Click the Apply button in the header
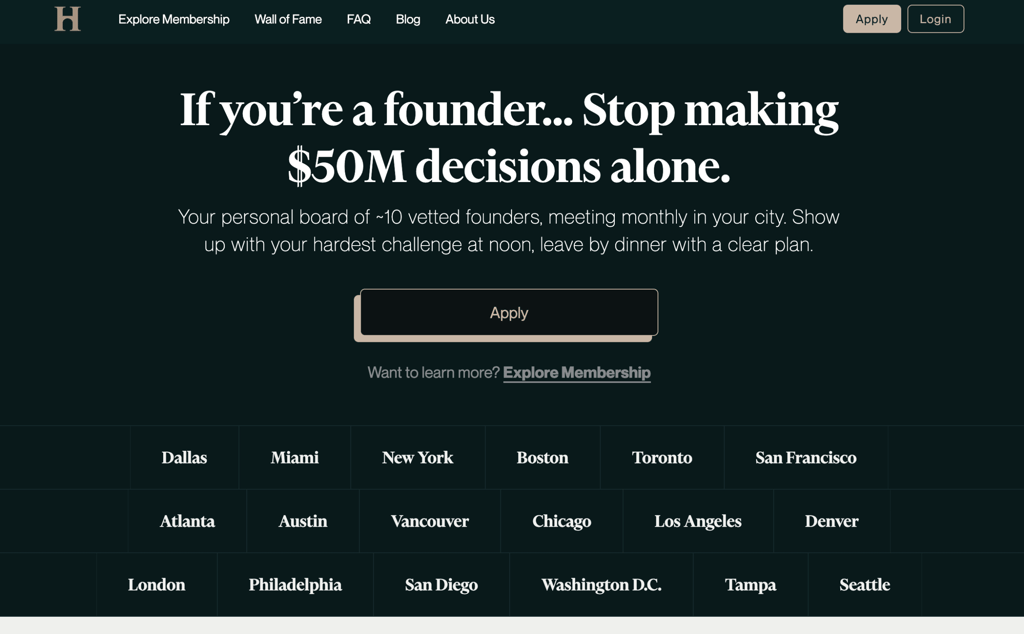 (872, 19)
